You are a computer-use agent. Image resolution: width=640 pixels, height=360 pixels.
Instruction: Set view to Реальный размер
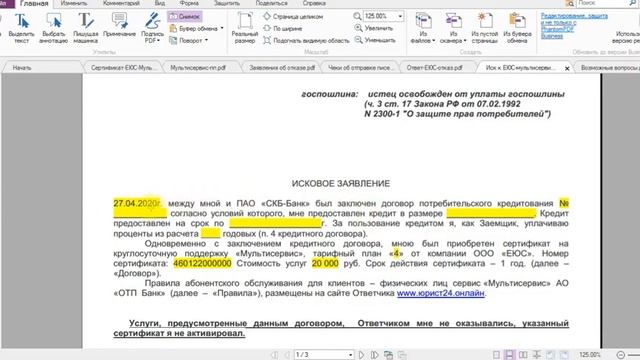click(x=245, y=28)
